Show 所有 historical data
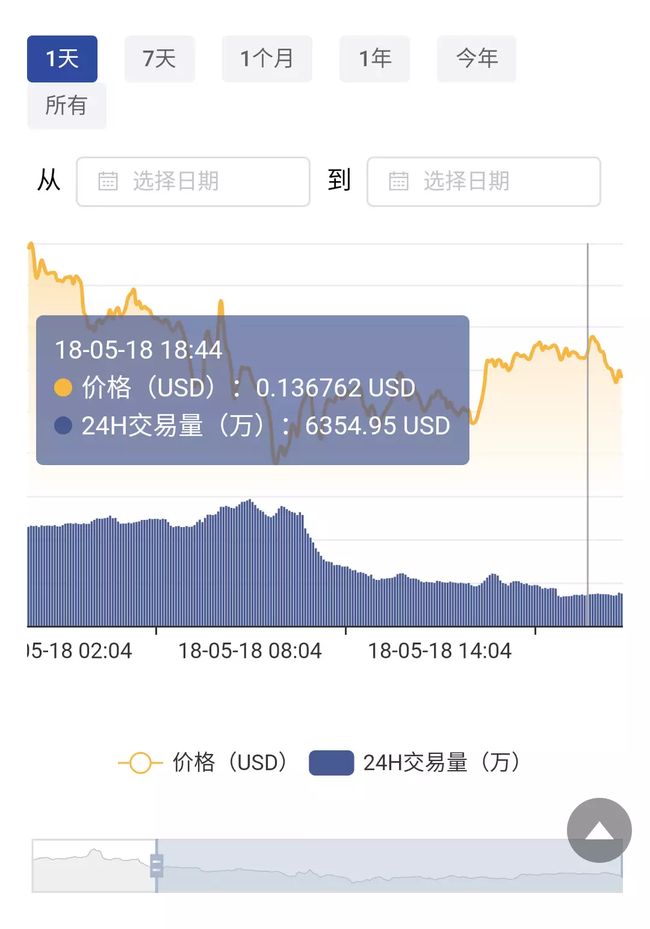Screen dimensions: 650x929 point(66,105)
